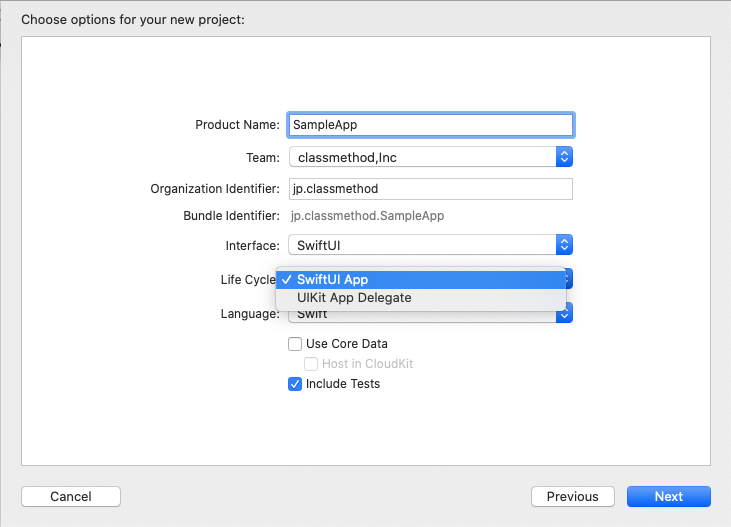Click the Product Name text field
The height and width of the screenshot is (527, 731).
(431, 125)
